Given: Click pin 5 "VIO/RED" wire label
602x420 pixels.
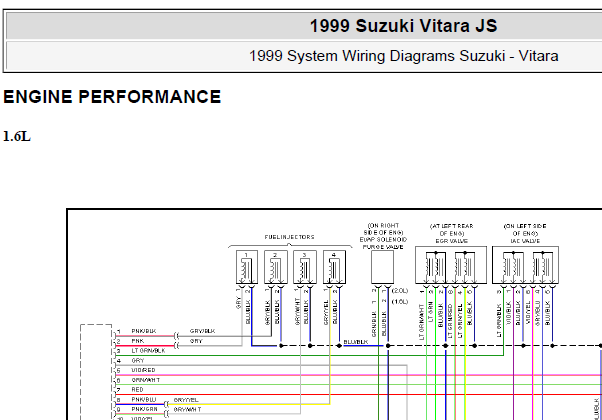Looking at the screenshot, I should click(x=143, y=370).
